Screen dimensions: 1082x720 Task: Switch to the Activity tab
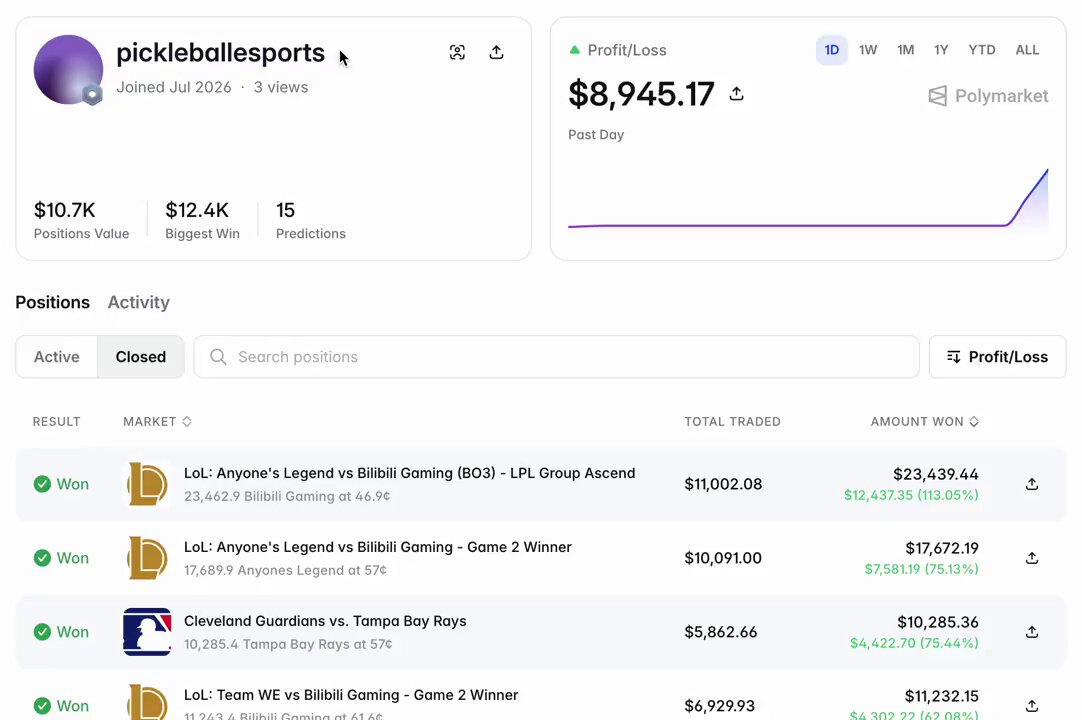click(x=139, y=302)
